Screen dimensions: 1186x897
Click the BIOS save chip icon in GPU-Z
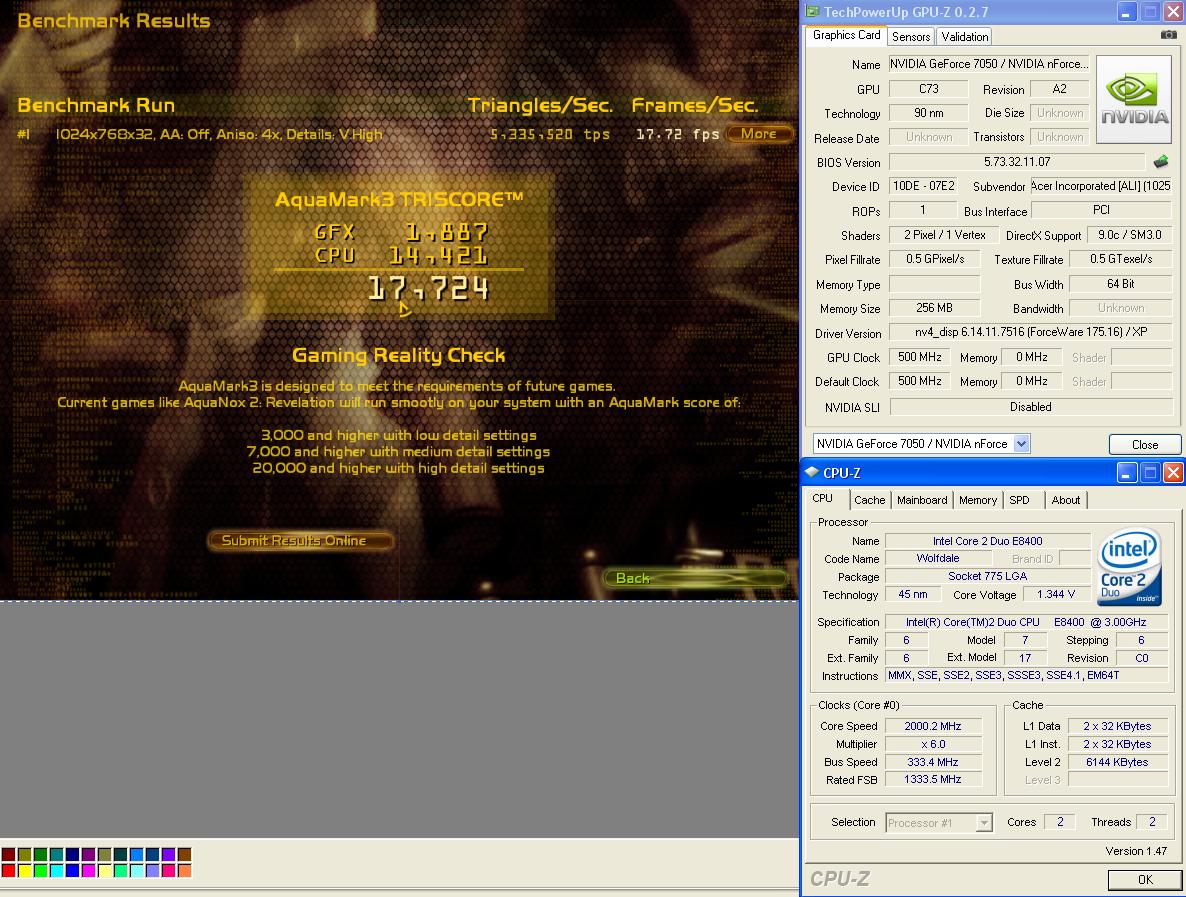coord(1161,161)
